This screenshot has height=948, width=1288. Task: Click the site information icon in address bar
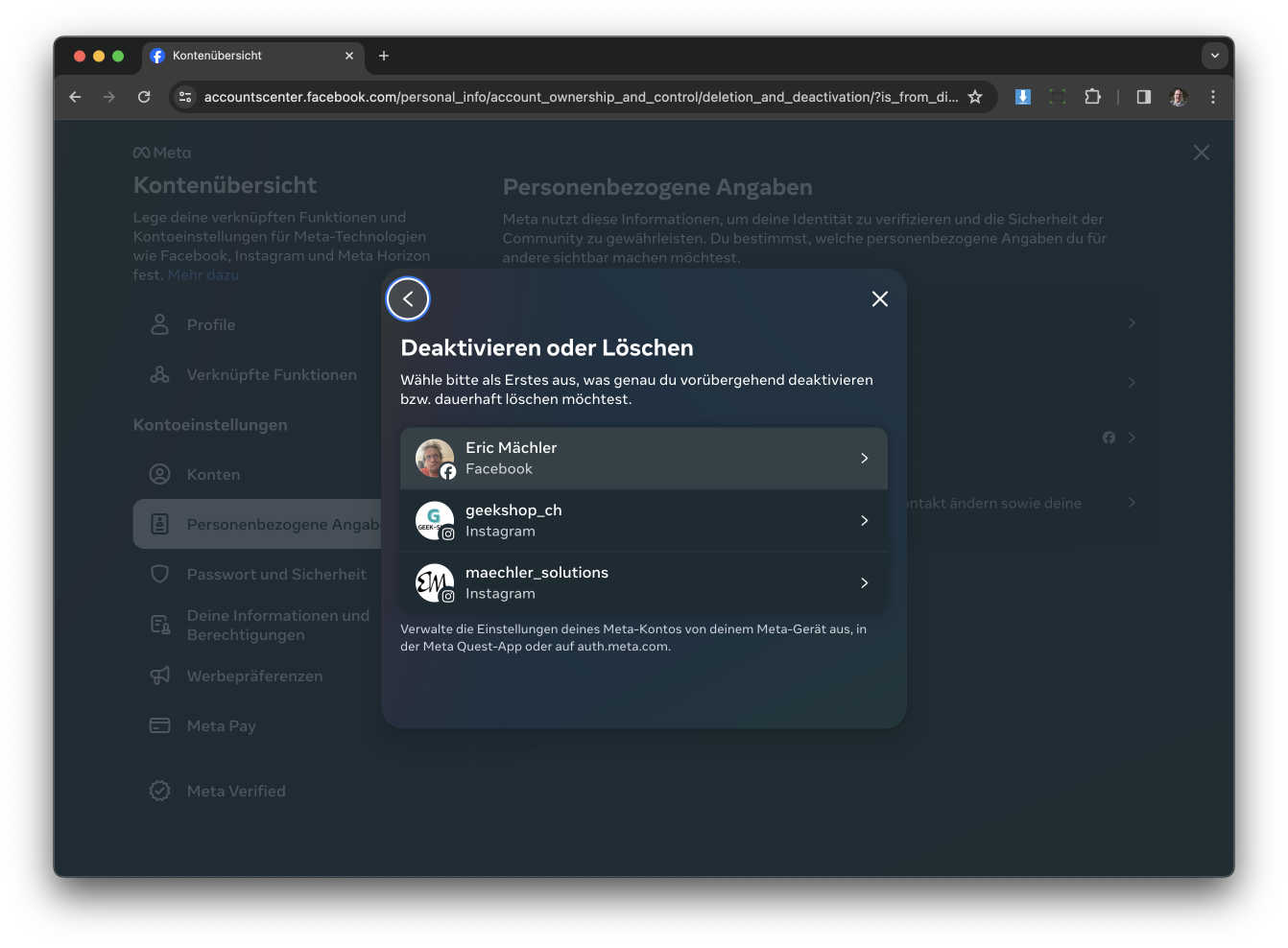pyautogui.click(x=186, y=97)
